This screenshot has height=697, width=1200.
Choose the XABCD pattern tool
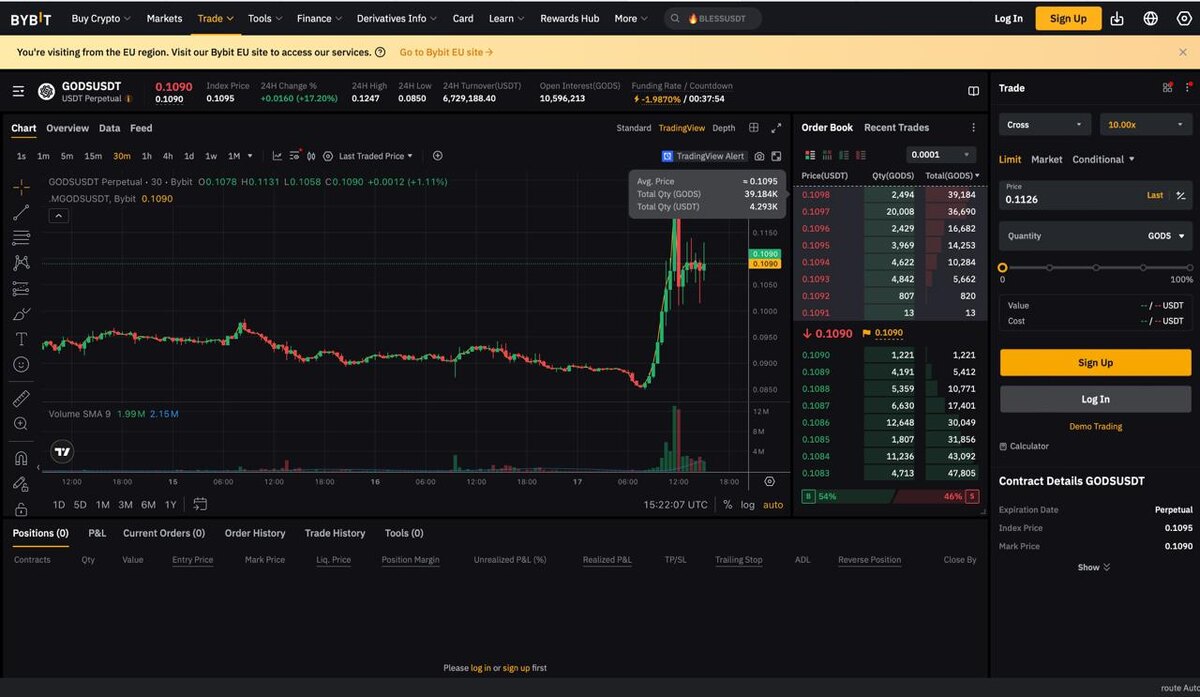coord(21,263)
